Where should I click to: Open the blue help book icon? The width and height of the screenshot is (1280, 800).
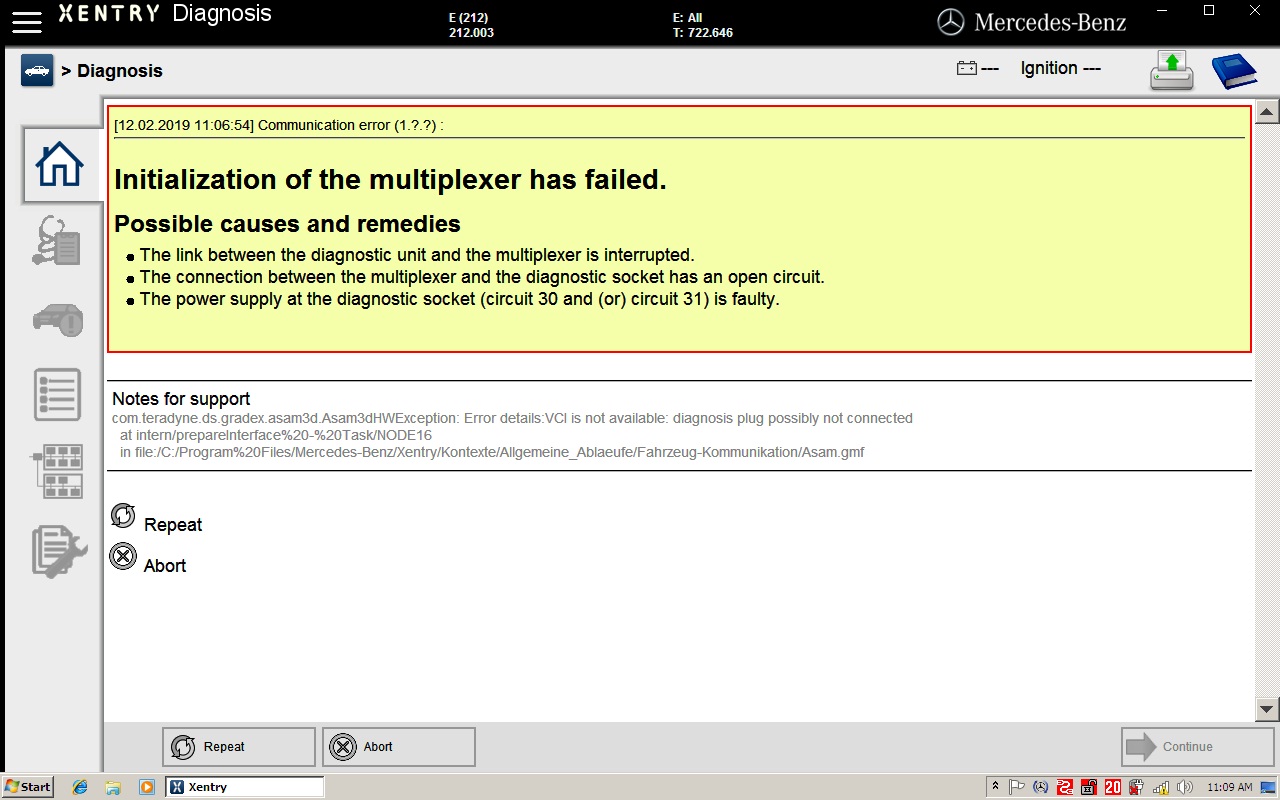1234,72
